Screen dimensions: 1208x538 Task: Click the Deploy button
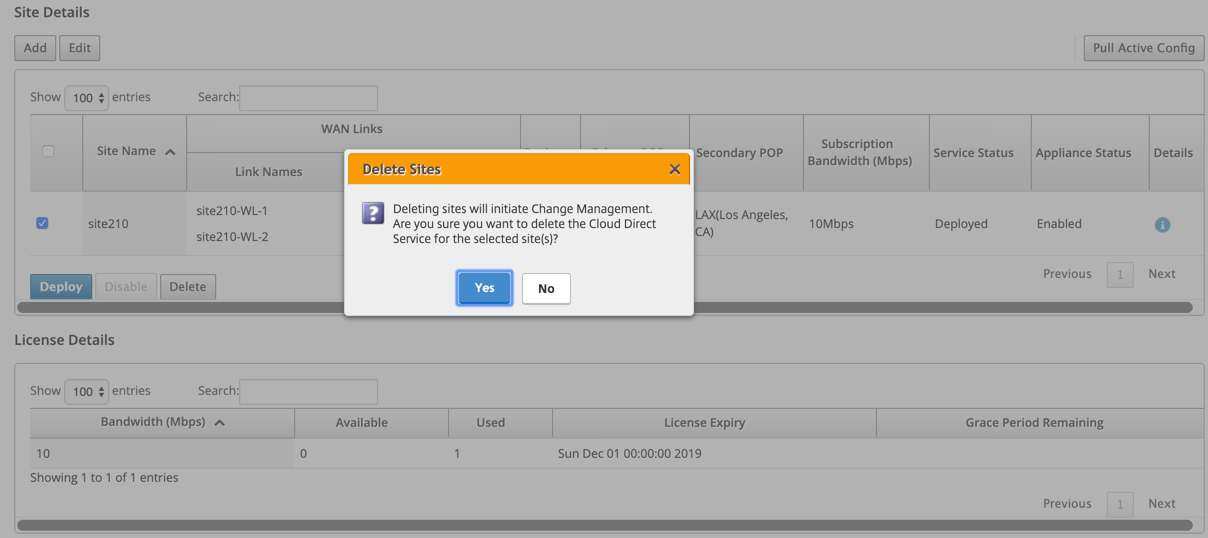61,286
